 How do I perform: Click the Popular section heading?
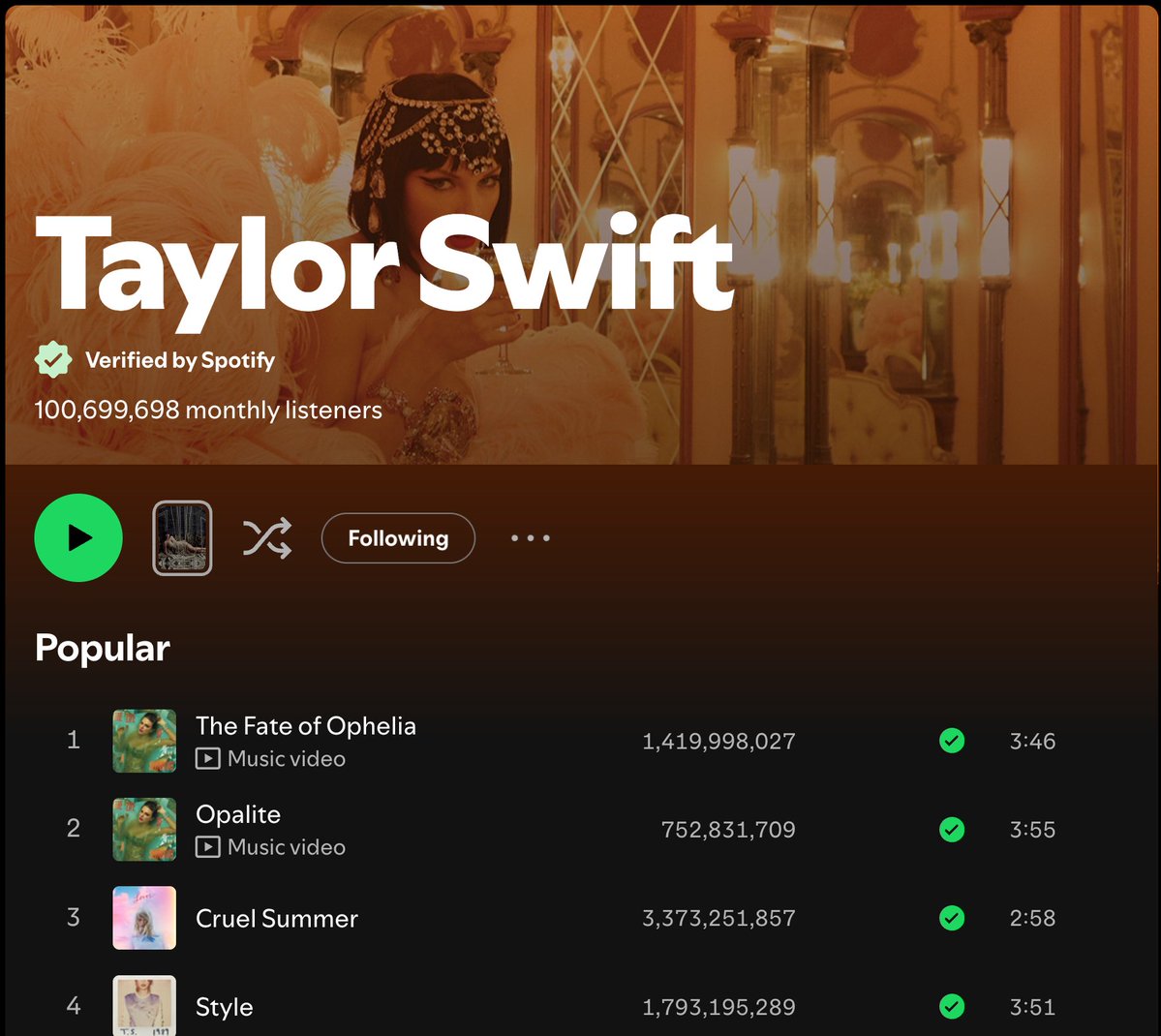(103, 649)
